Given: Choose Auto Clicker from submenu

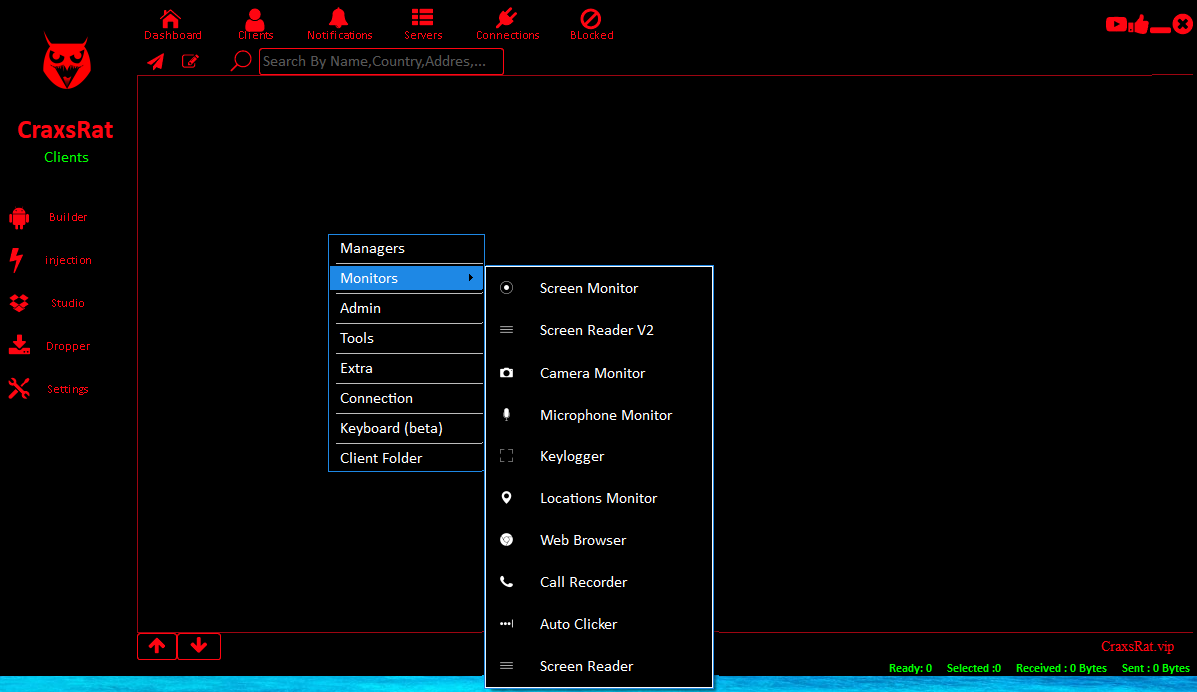Looking at the screenshot, I should pyautogui.click(x=599, y=624).
